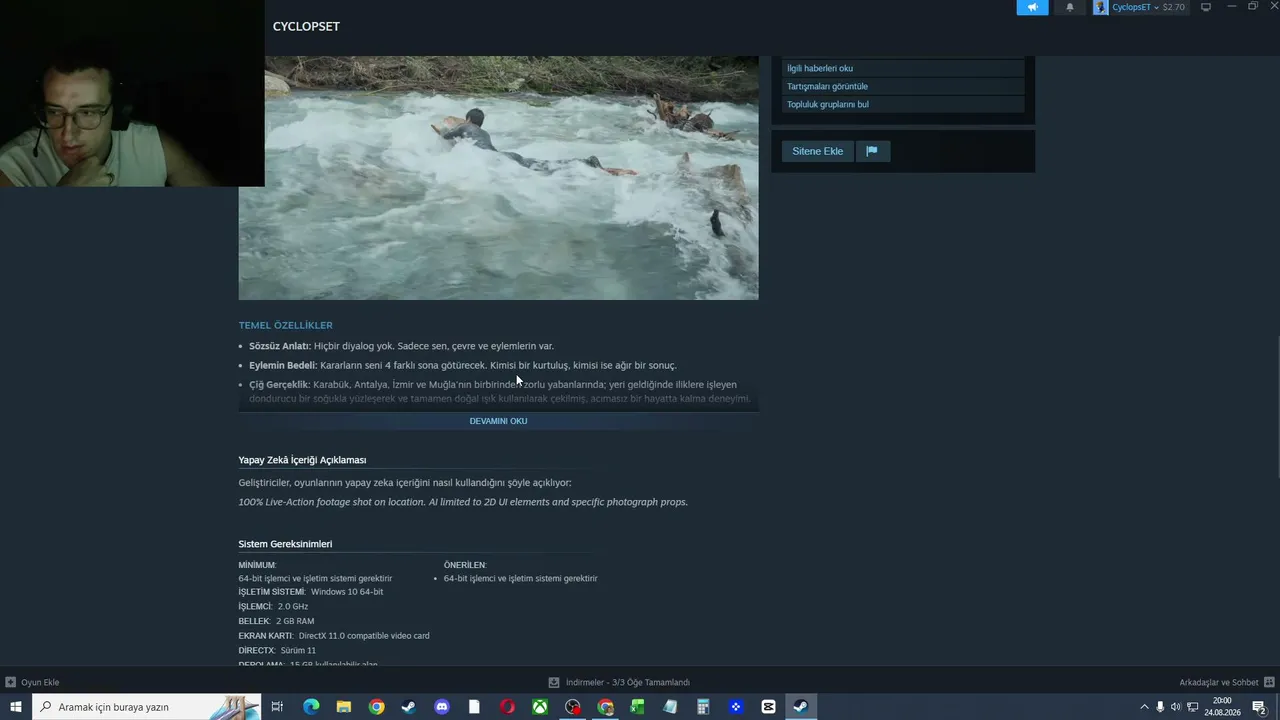Open the Steam notifications bell
The width and height of the screenshot is (1280, 720).
click(1069, 7)
